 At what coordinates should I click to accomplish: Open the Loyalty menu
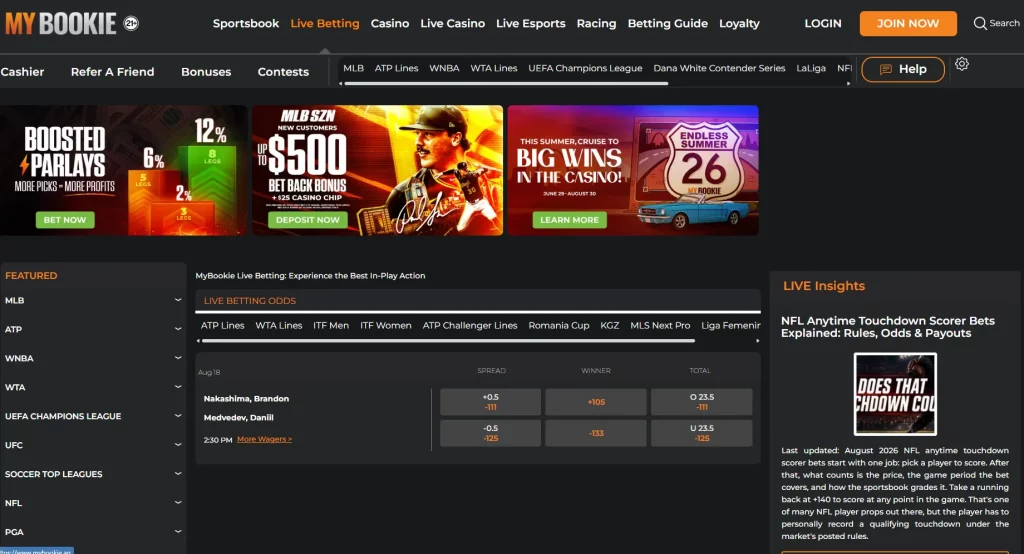click(739, 24)
